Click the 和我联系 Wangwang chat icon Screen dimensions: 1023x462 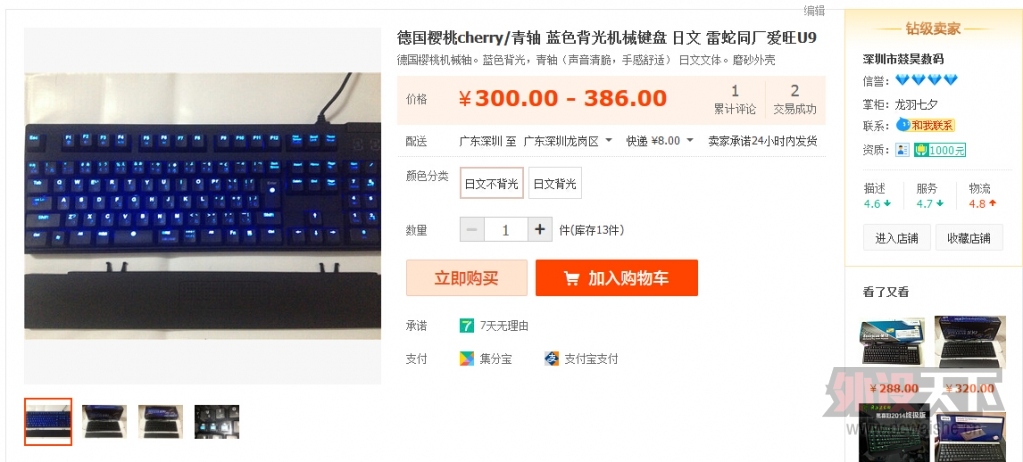pos(924,125)
